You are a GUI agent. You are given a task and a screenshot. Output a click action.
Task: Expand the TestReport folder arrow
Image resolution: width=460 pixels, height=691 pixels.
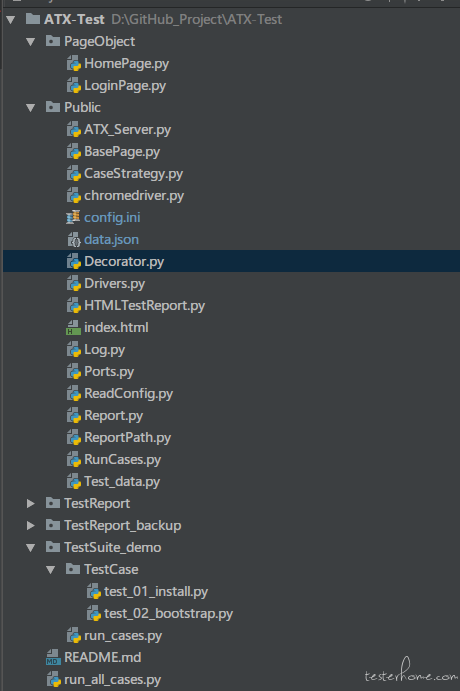30,503
